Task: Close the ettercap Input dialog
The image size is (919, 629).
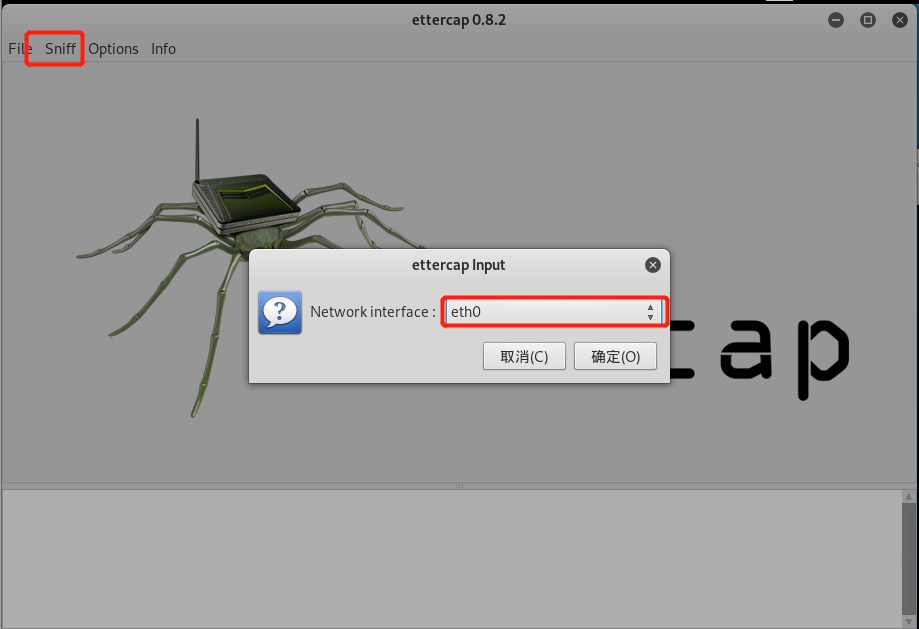Action: click(652, 265)
